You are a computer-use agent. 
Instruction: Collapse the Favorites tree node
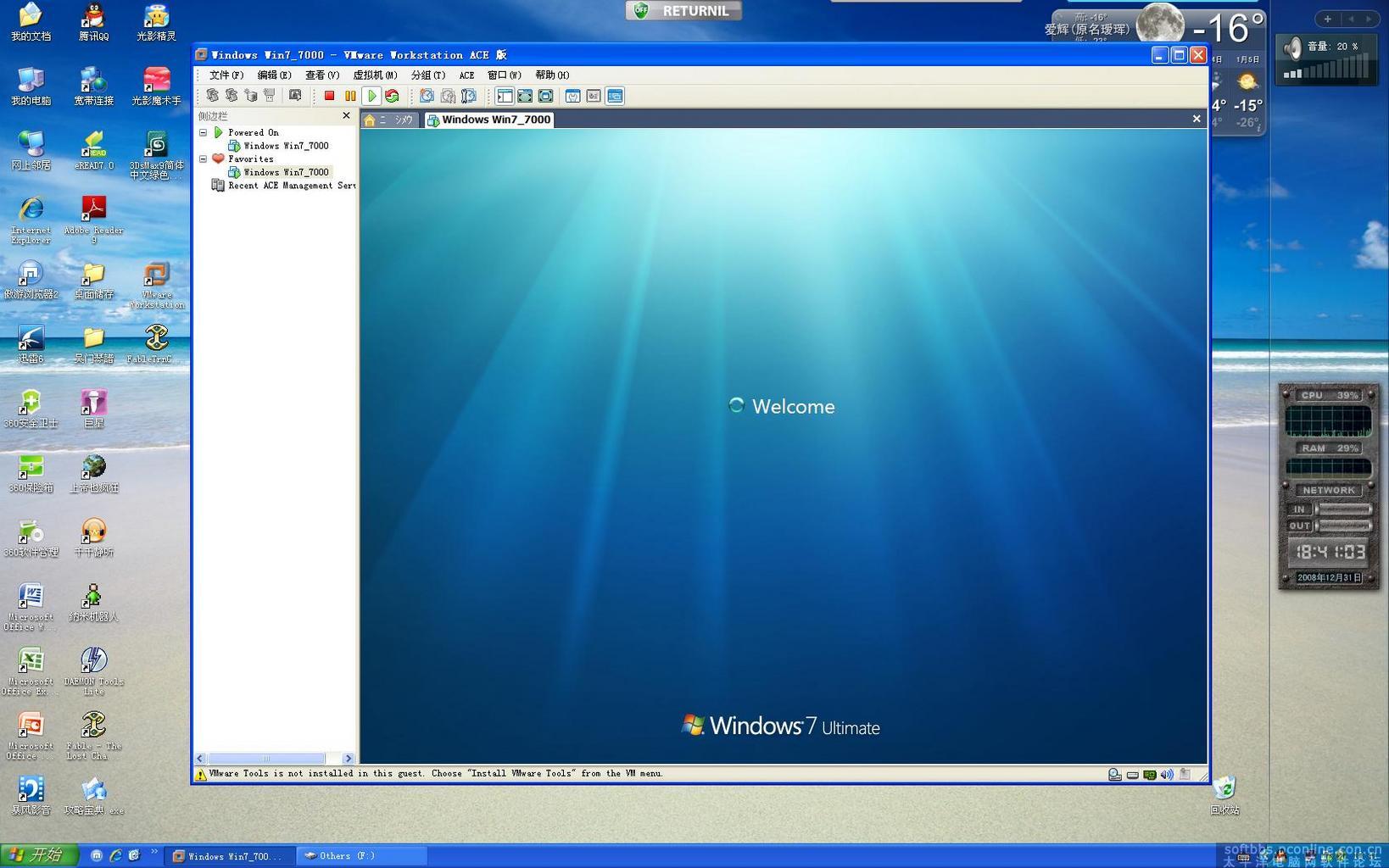[203, 159]
